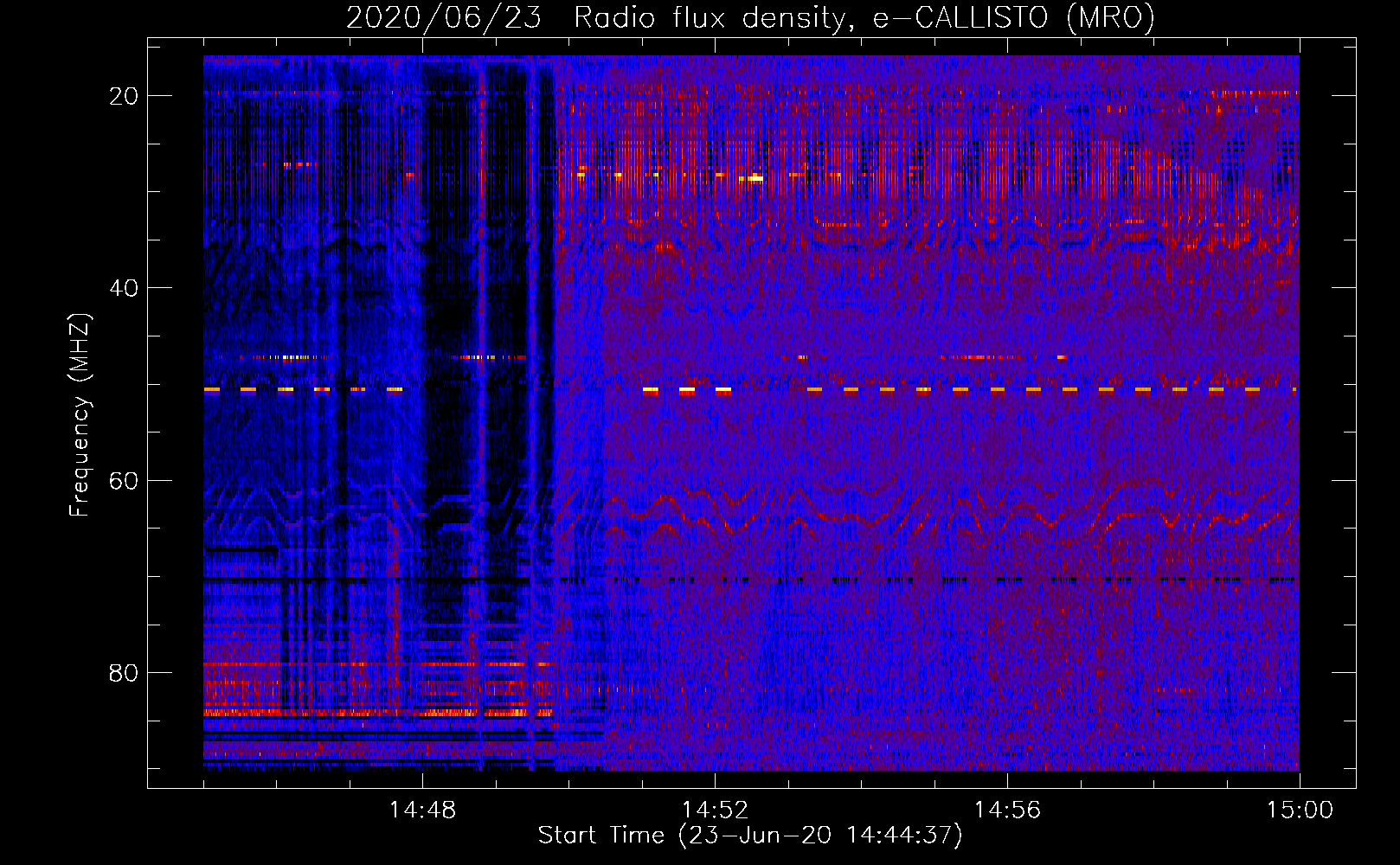Select the 15:00 time tick label
Screen dimensions: 1400x865
[1300, 811]
